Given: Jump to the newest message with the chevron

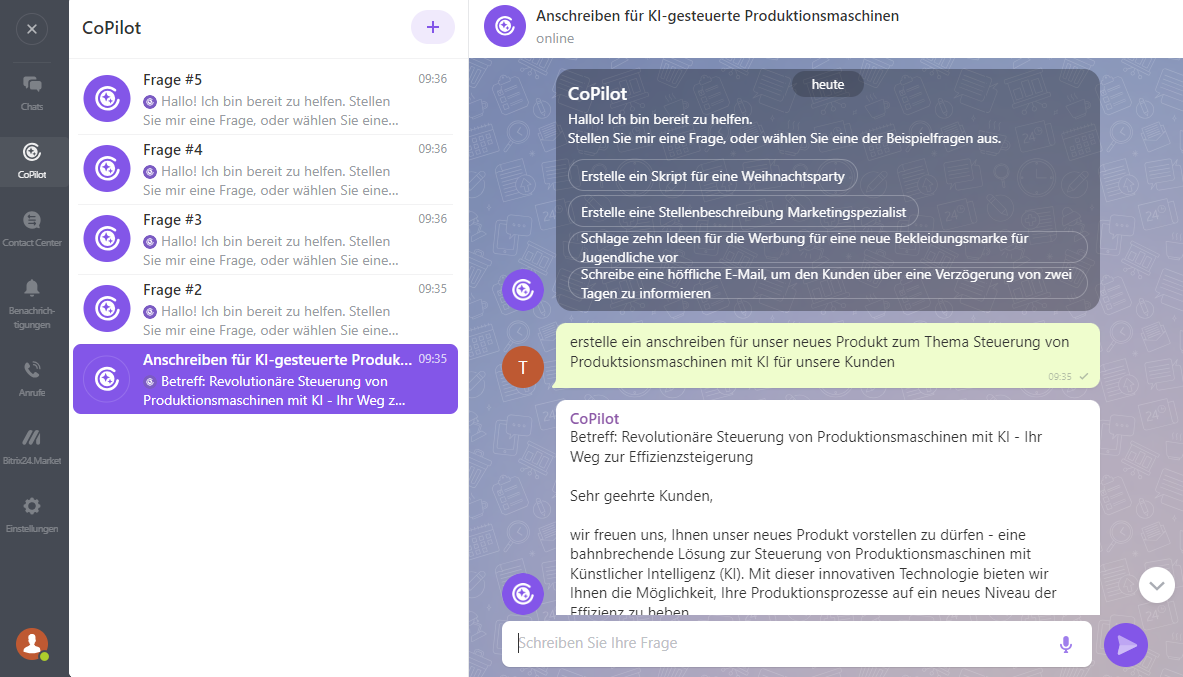Looking at the screenshot, I should [1156, 585].
